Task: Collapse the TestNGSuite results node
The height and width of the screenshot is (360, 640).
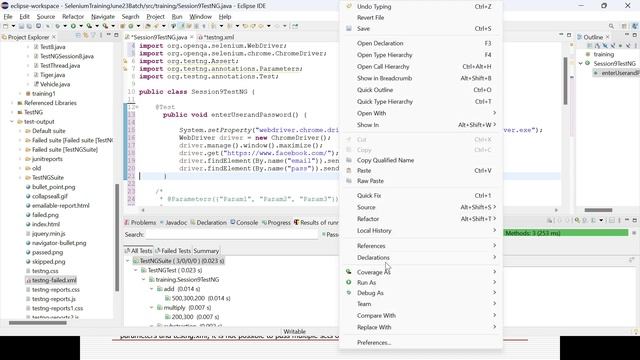Action: click(x=128, y=261)
